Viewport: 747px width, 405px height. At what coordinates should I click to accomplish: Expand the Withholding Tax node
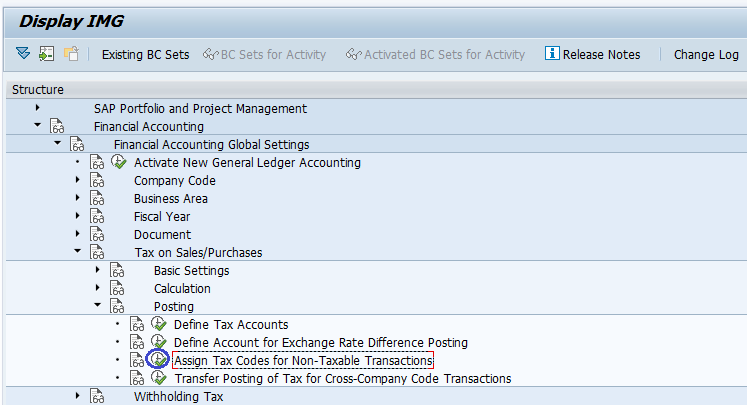pos(77,395)
